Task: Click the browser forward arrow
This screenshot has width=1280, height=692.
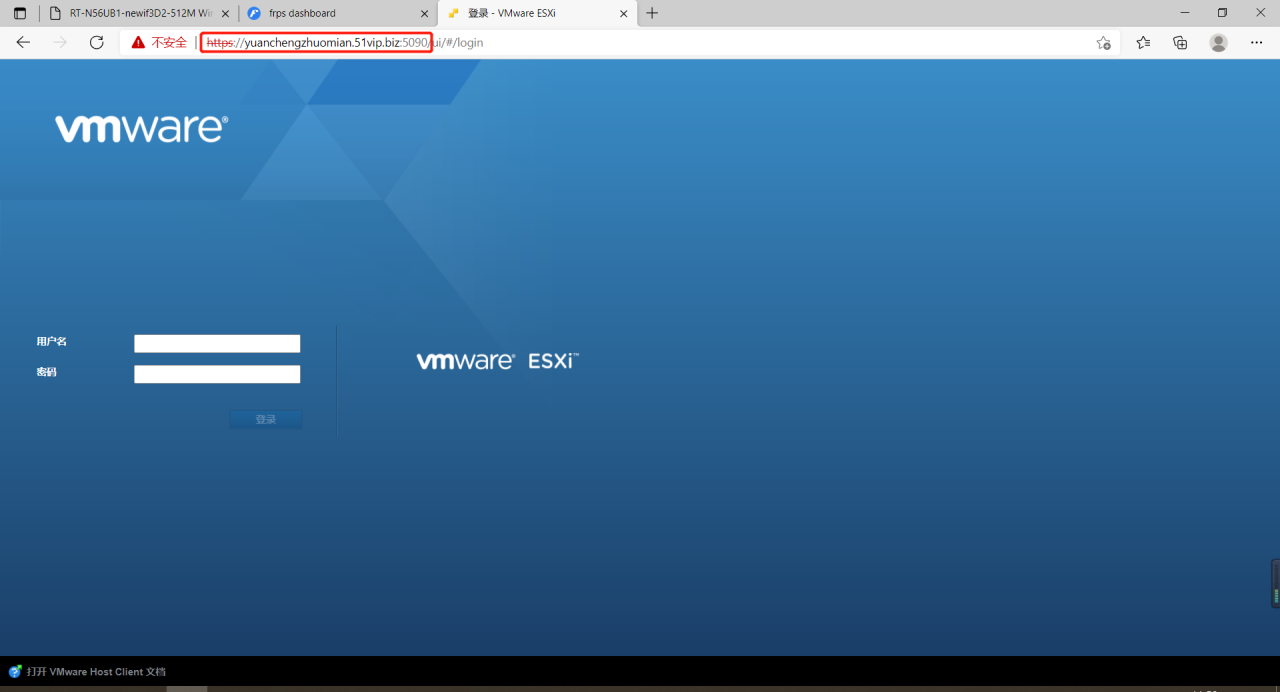Action: click(x=60, y=43)
